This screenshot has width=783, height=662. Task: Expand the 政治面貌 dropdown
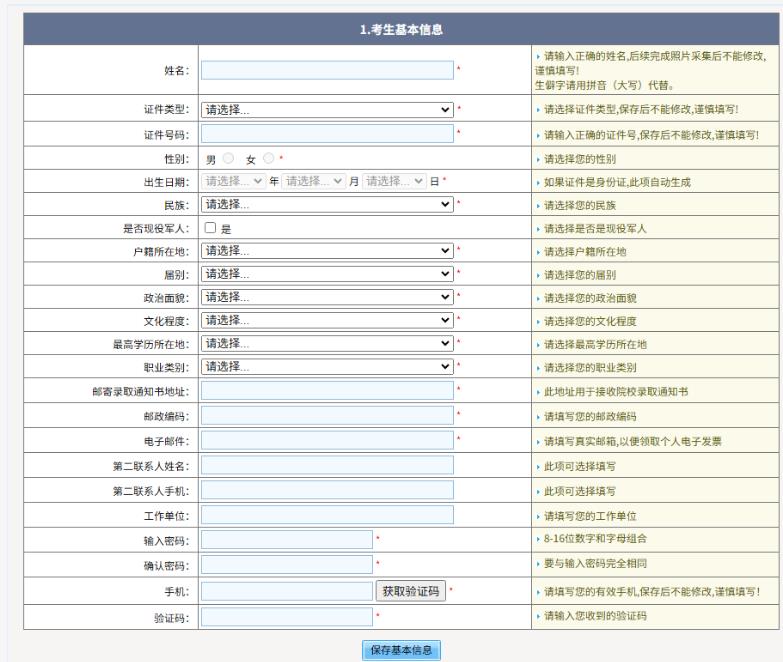327,297
